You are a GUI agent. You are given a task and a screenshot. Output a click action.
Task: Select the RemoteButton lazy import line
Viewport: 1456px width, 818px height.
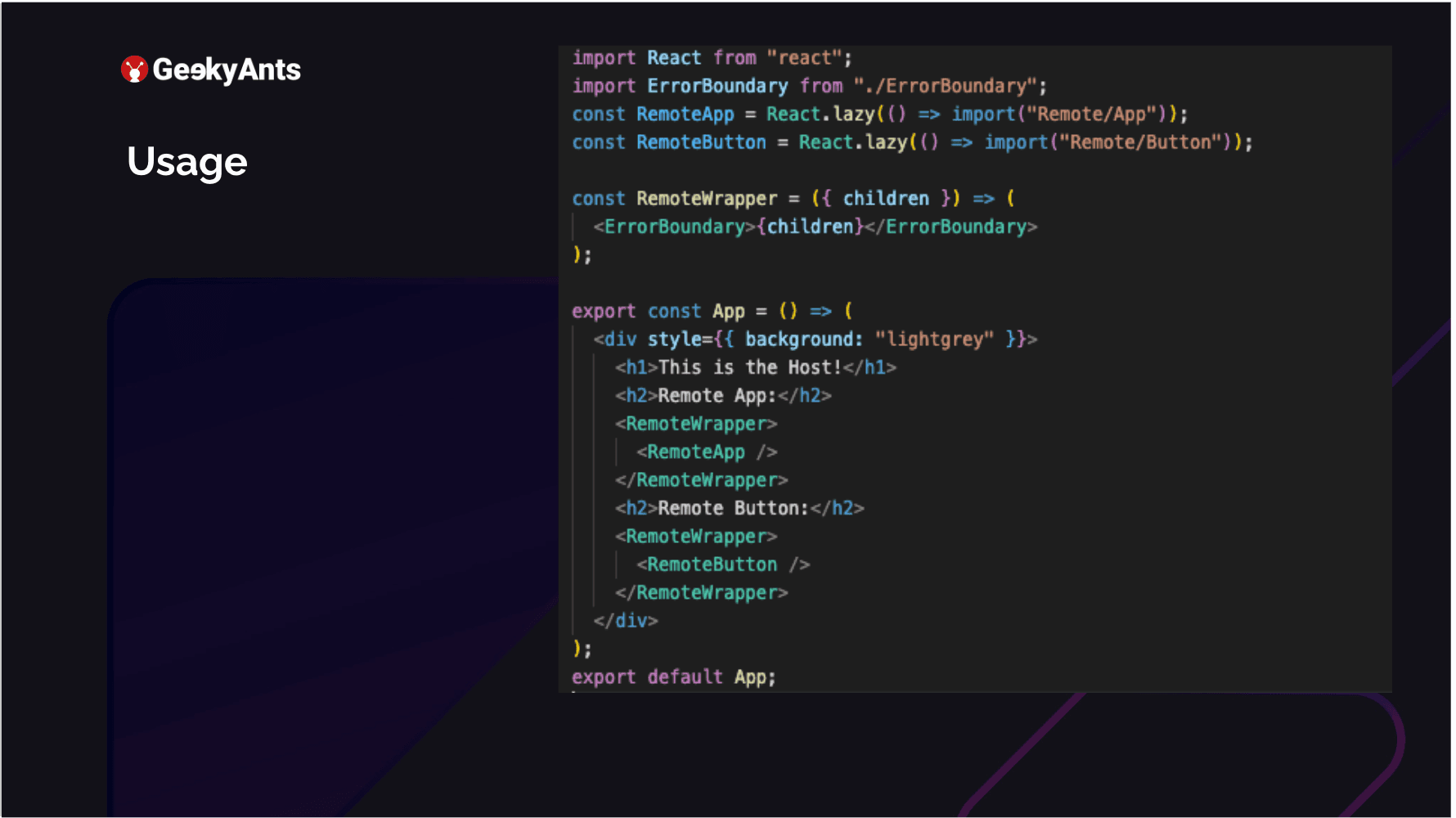pos(912,142)
